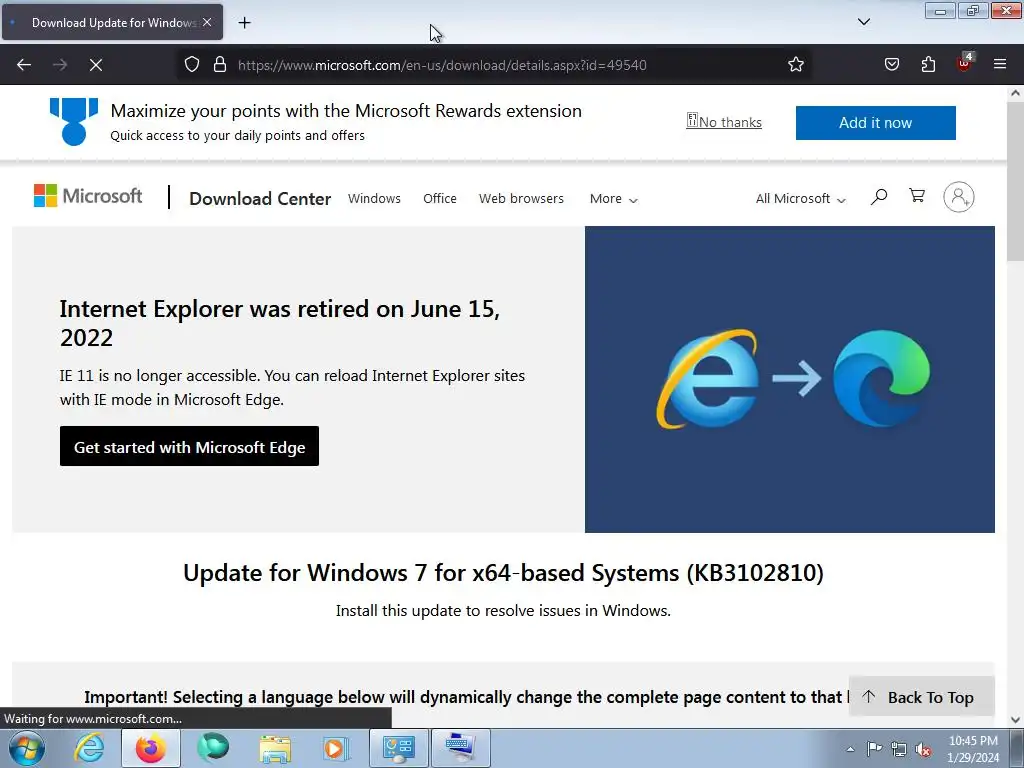Open site search magnifier icon
The height and width of the screenshot is (768, 1024).
(x=879, y=197)
